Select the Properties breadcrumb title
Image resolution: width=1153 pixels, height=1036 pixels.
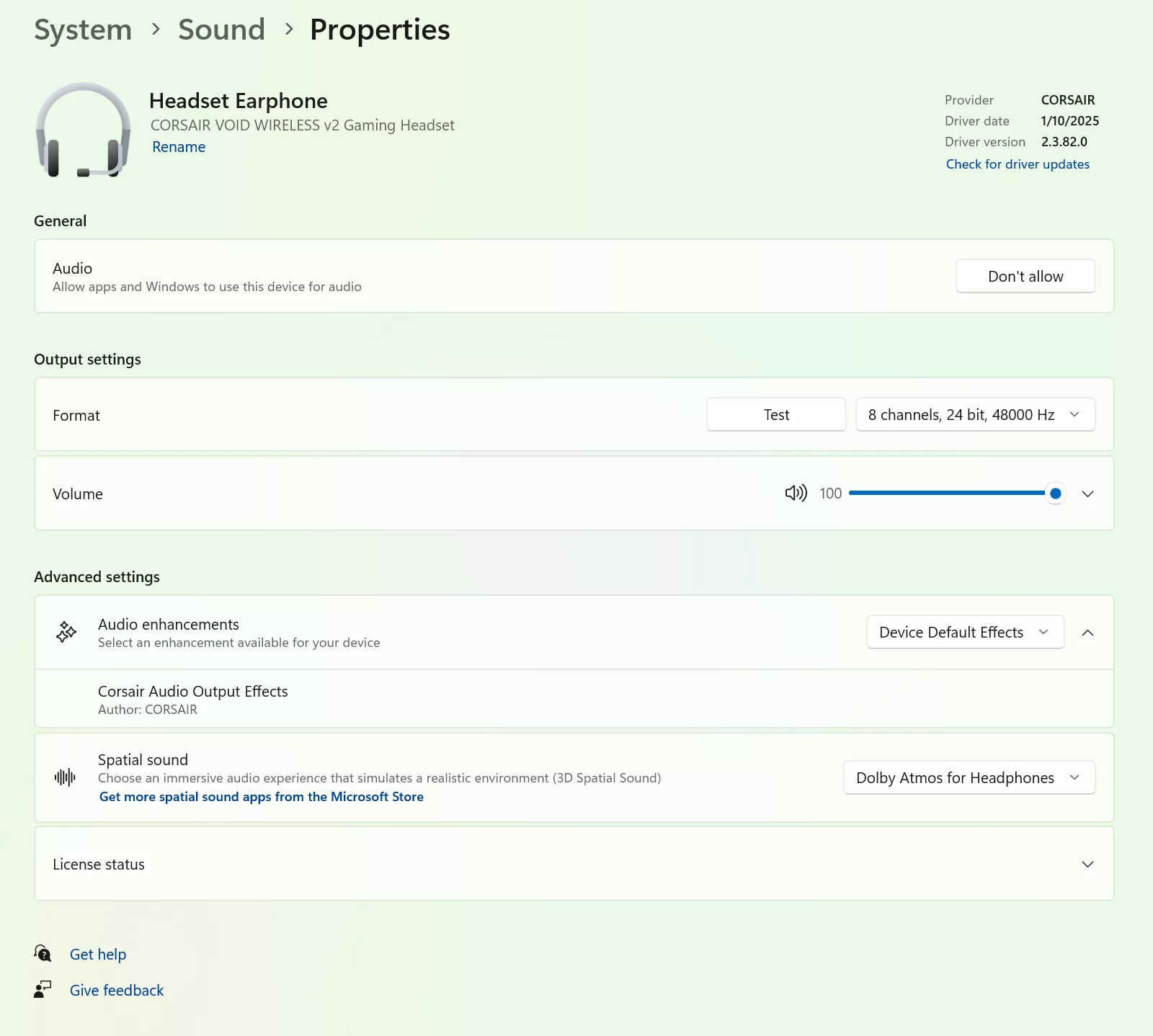pos(380,30)
